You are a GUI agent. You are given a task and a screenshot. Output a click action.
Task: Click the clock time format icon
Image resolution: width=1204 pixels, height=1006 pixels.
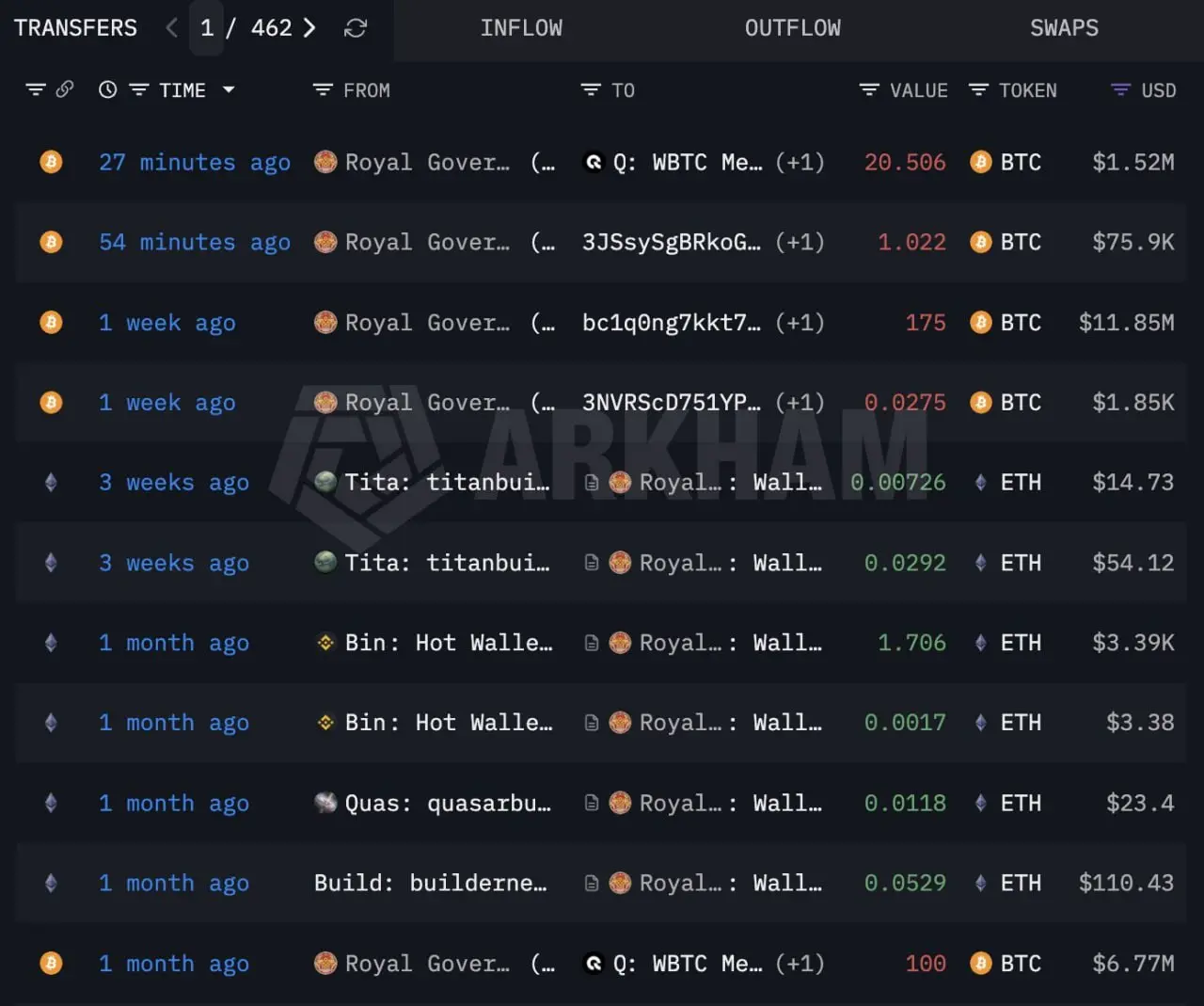pyautogui.click(x=108, y=89)
